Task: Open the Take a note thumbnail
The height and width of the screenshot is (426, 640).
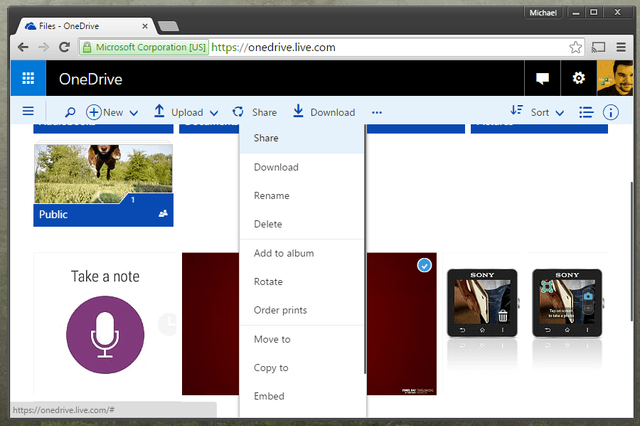Action: point(105,324)
